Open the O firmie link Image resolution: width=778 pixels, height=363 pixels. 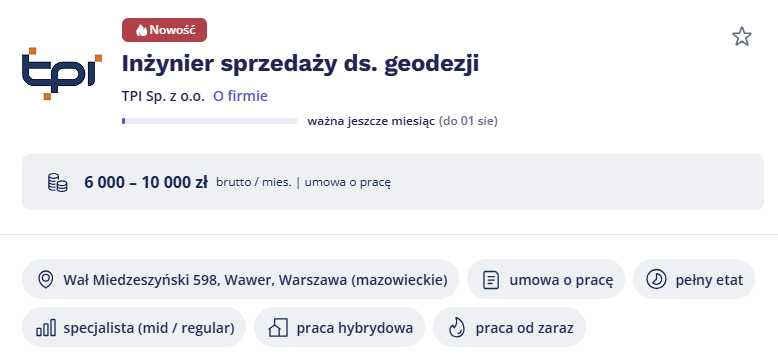coord(240,96)
